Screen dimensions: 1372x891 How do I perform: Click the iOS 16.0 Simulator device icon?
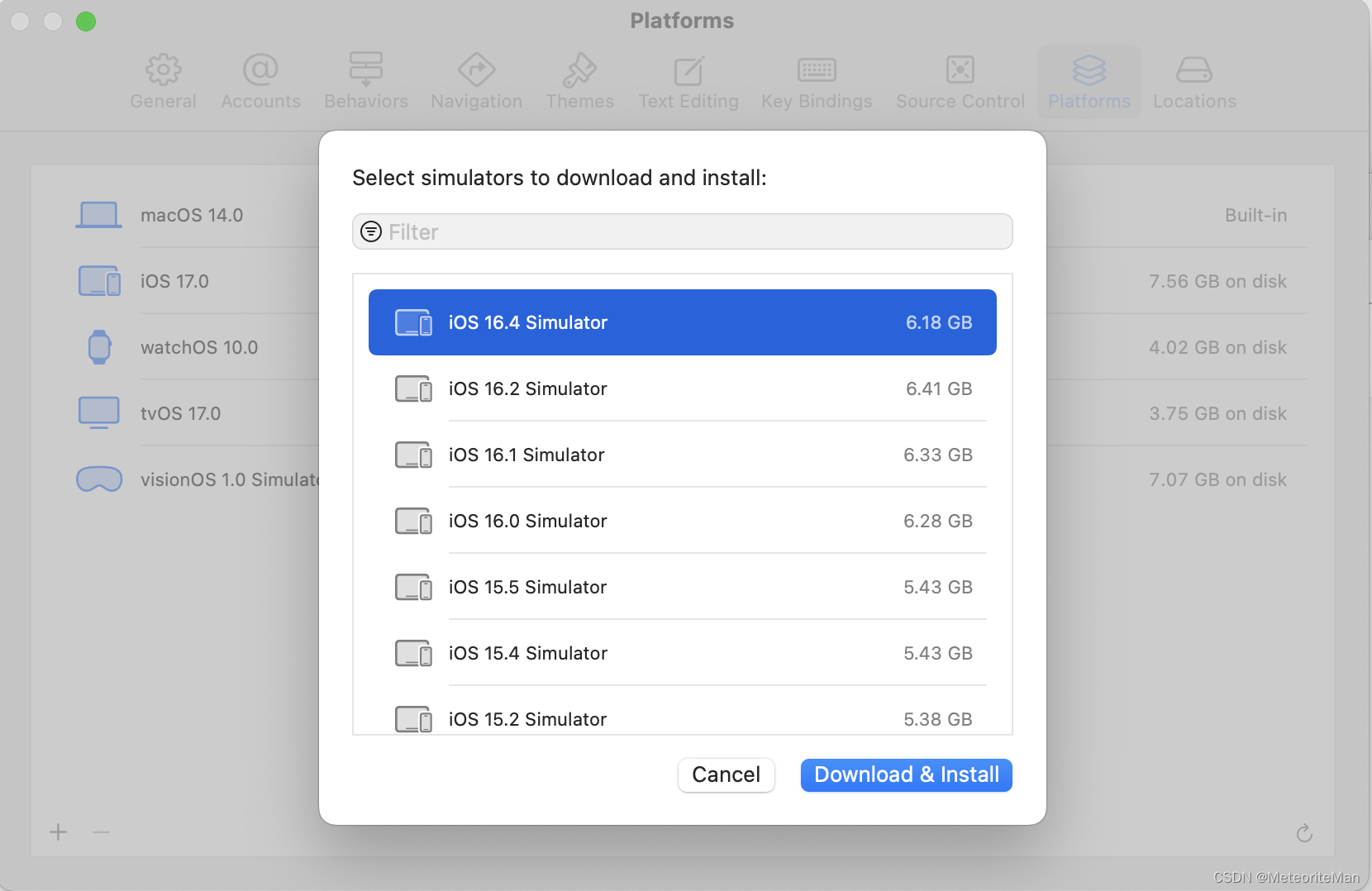pos(413,521)
